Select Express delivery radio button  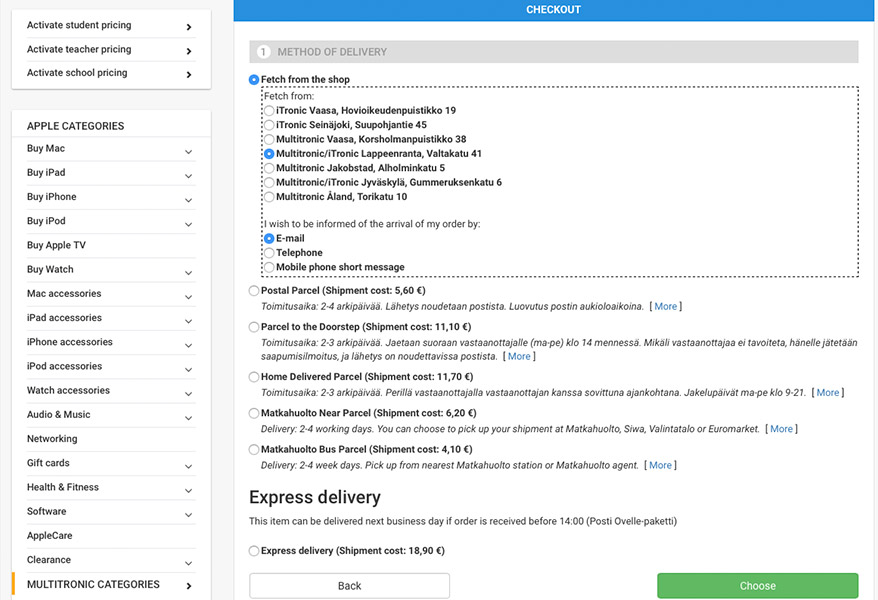[254, 551]
